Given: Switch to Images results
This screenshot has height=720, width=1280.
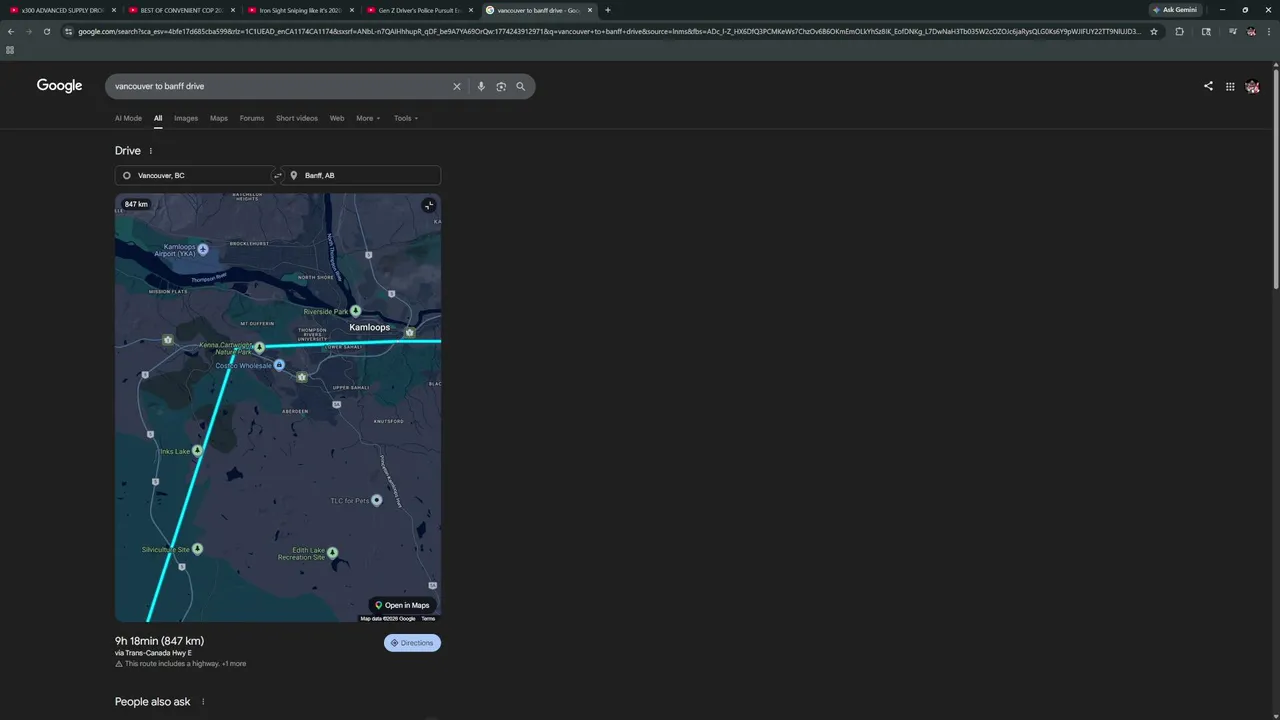Looking at the screenshot, I should [186, 118].
